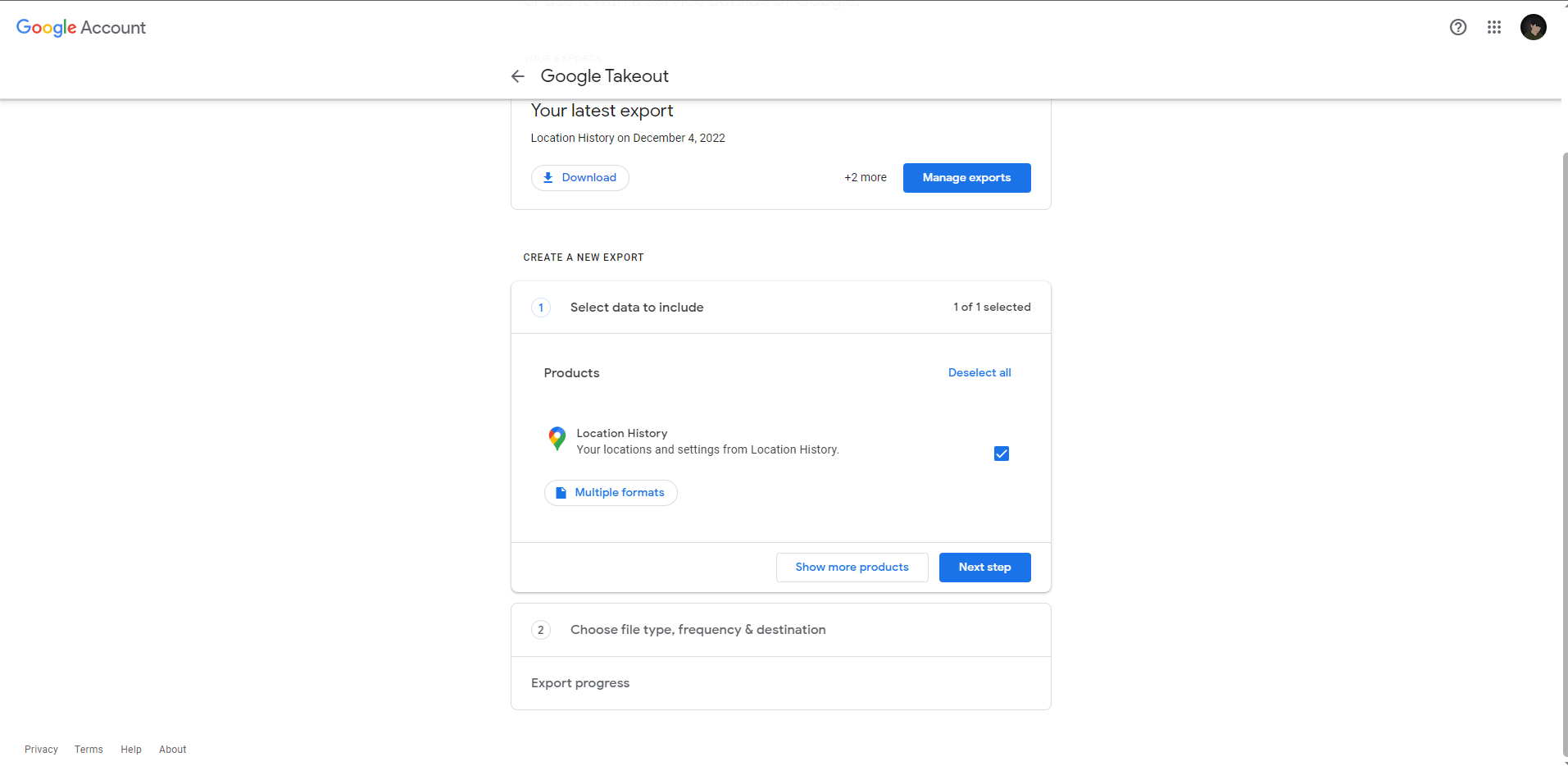1568x766 pixels.
Task: Open the Help footer link
Action: (x=131, y=750)
